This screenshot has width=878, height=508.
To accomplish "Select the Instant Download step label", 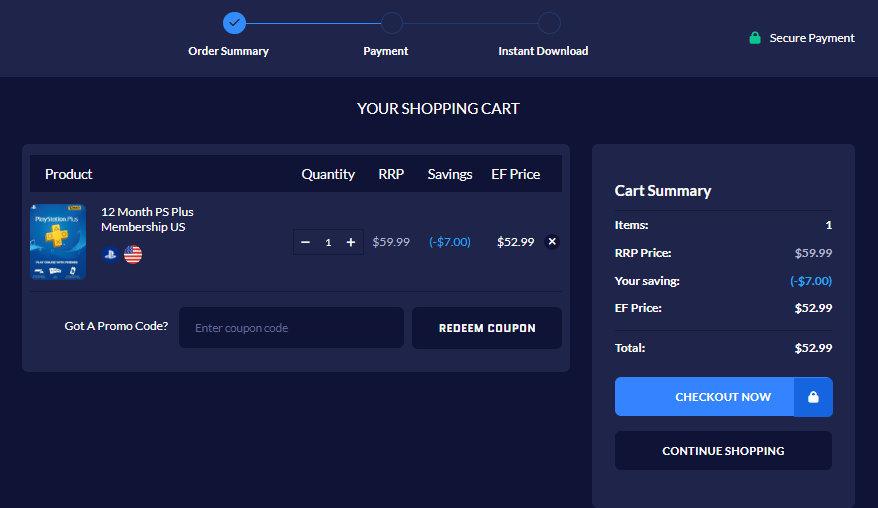I will [543, 51].
